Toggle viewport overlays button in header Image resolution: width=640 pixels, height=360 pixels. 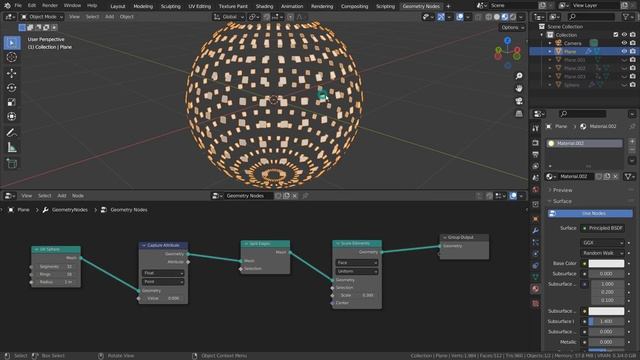tap(460, 17)
